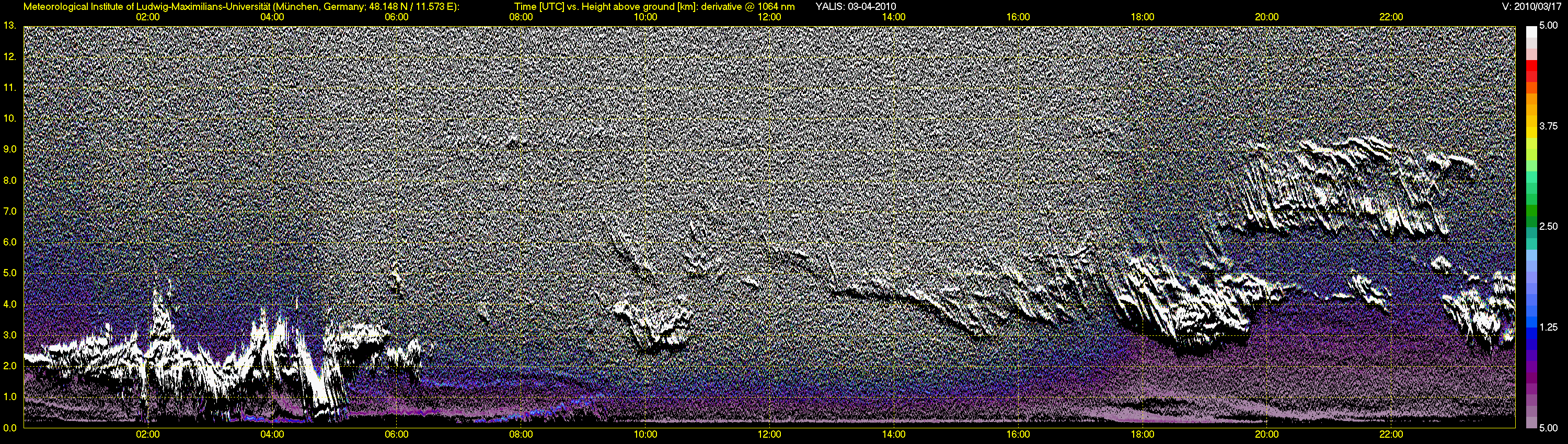Click the 7.0 height axis label
Viewport: 1568px width, 444px height.
tap(10, 211)
